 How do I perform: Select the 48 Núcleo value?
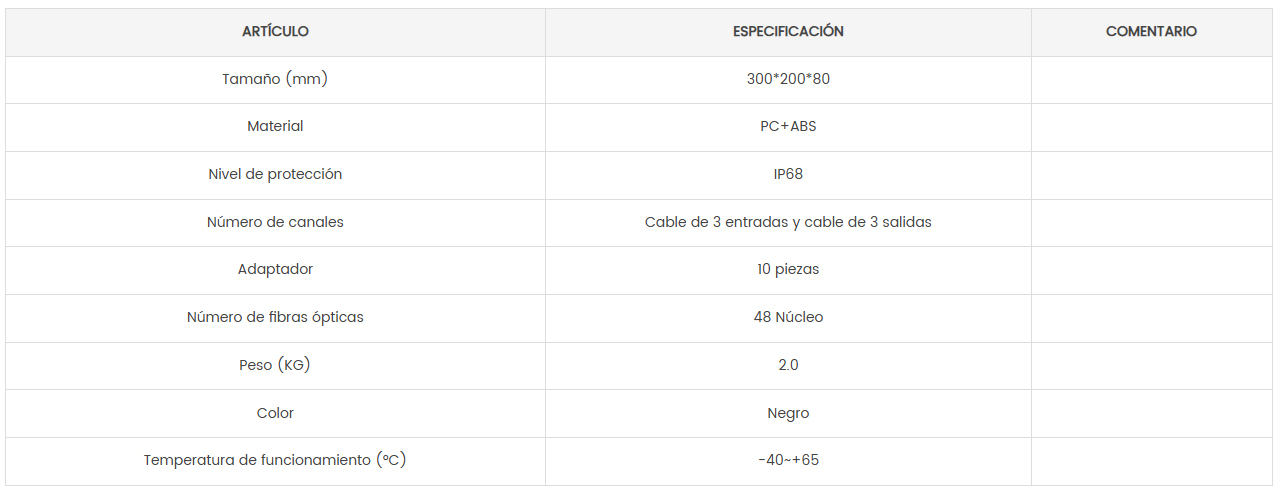[788, 317]
